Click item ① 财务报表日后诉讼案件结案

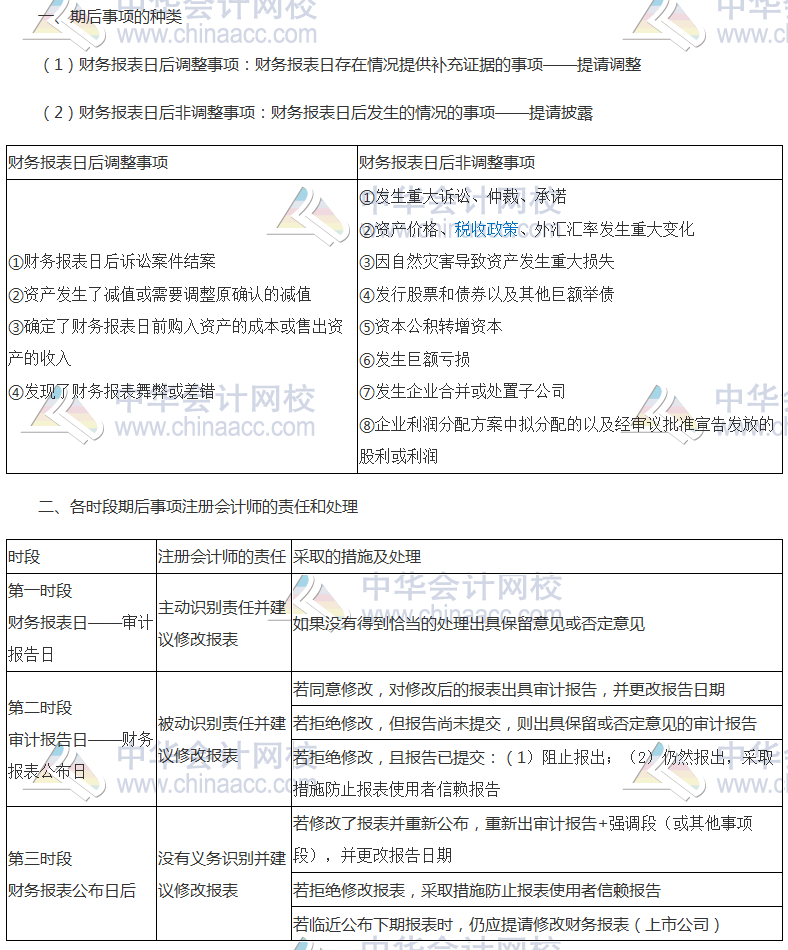111,261
